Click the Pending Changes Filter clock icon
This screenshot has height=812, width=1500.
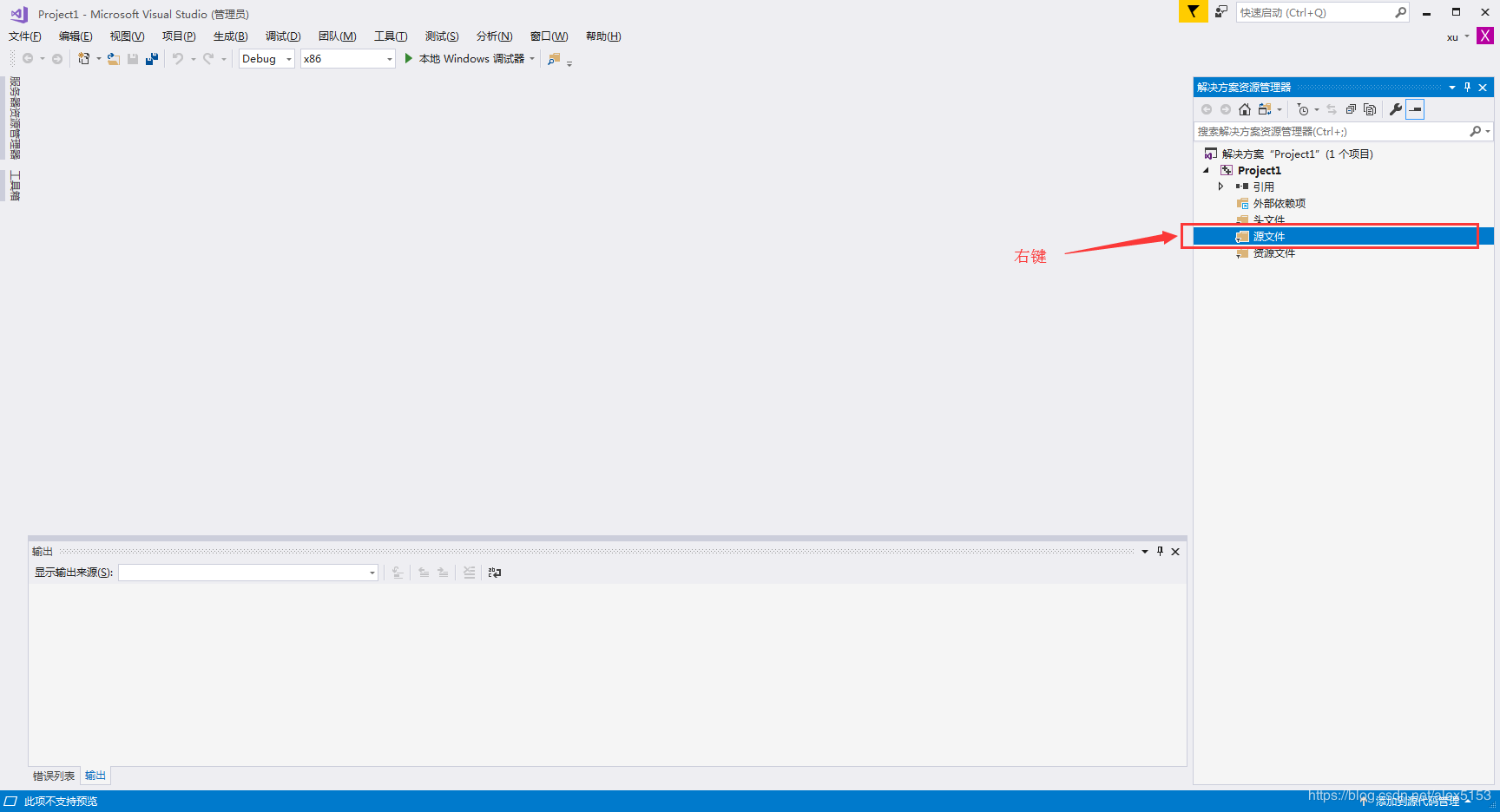click(1302, 109)
